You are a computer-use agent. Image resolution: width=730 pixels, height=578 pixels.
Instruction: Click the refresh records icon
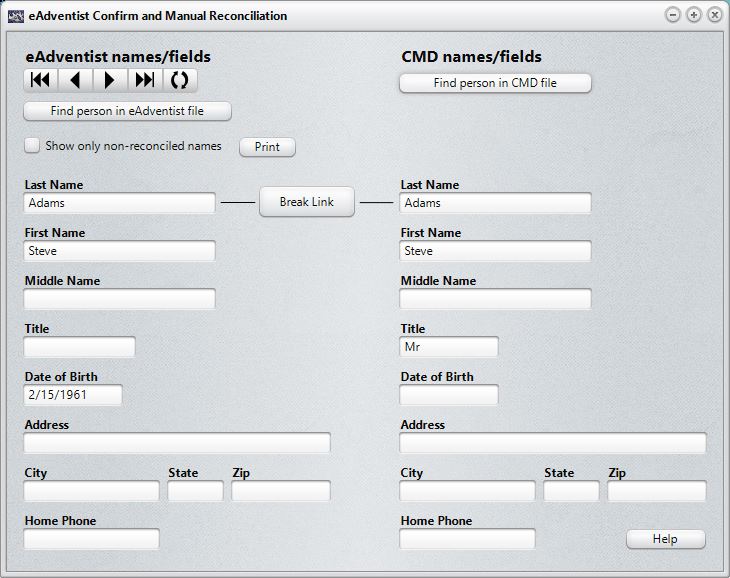pyautogui.click(x=180, y=80)
